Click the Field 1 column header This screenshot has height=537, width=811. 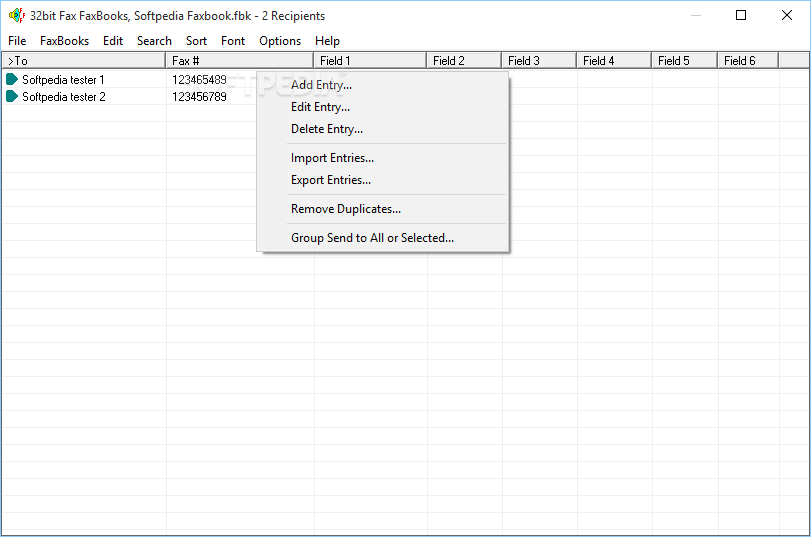point(370,61)
